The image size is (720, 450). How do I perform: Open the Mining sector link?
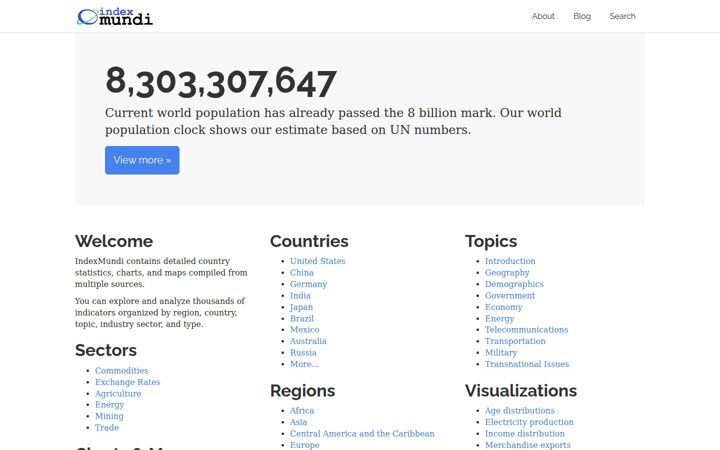(x=109, y=416)
